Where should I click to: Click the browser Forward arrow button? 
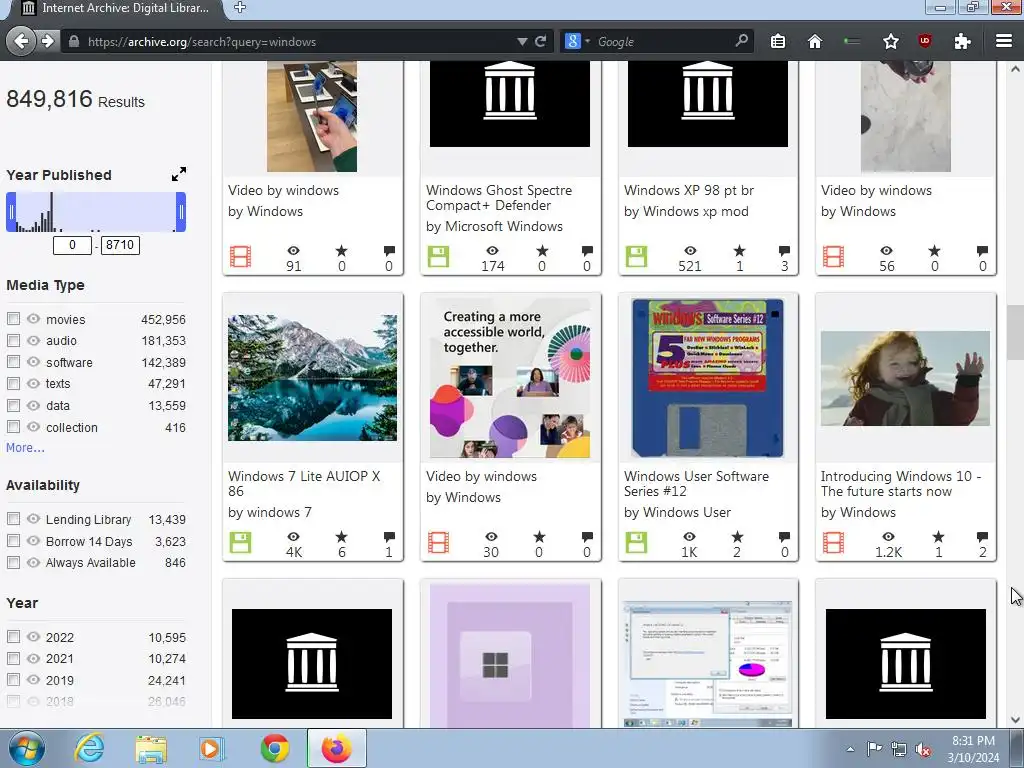(48, 41)
